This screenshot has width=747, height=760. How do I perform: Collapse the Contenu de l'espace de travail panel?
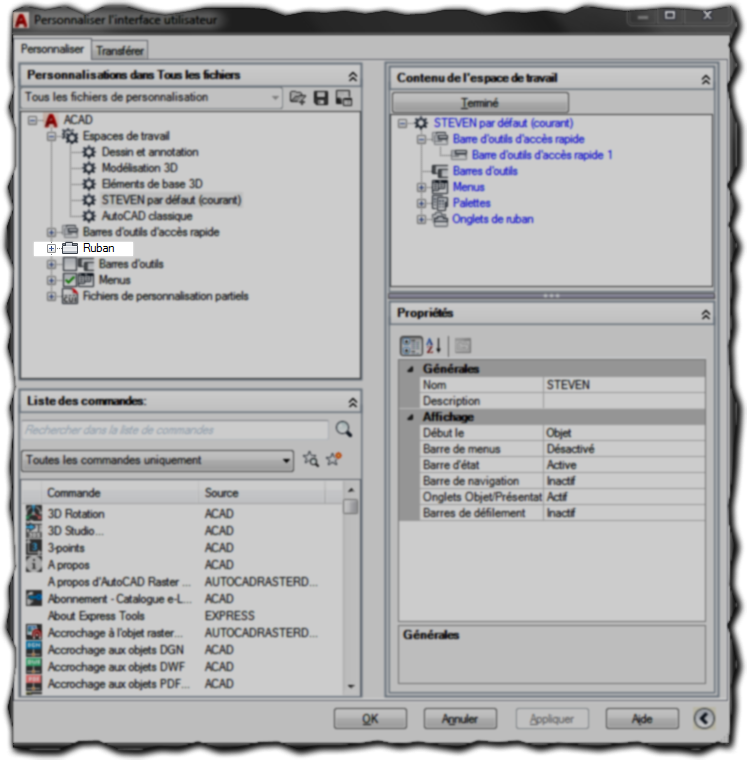(706, 79)
